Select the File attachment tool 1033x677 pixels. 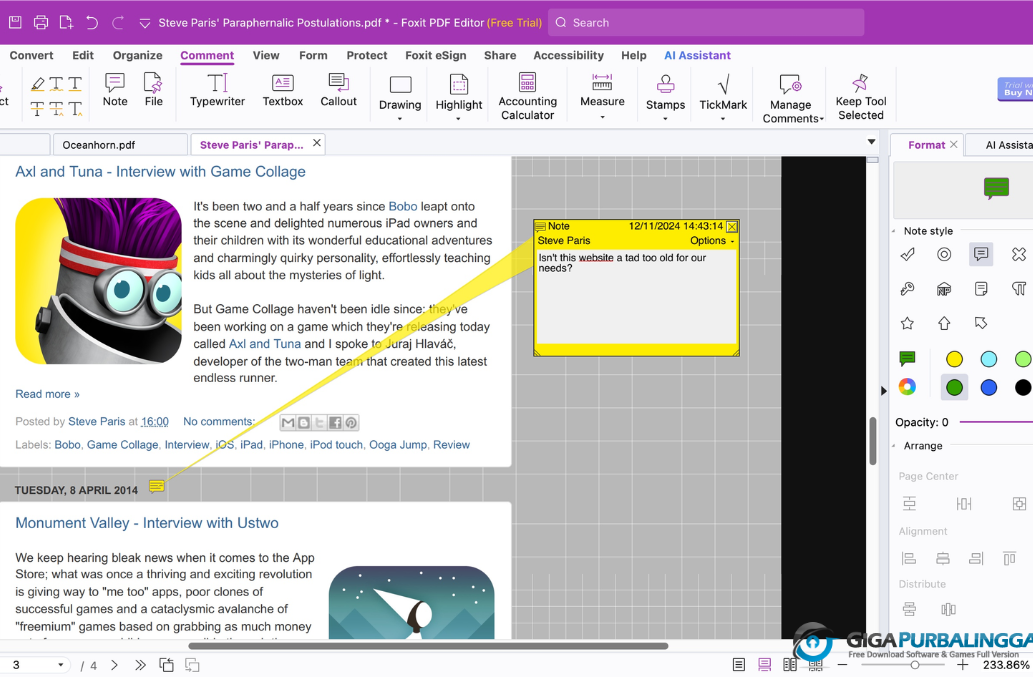pos(154,90)
